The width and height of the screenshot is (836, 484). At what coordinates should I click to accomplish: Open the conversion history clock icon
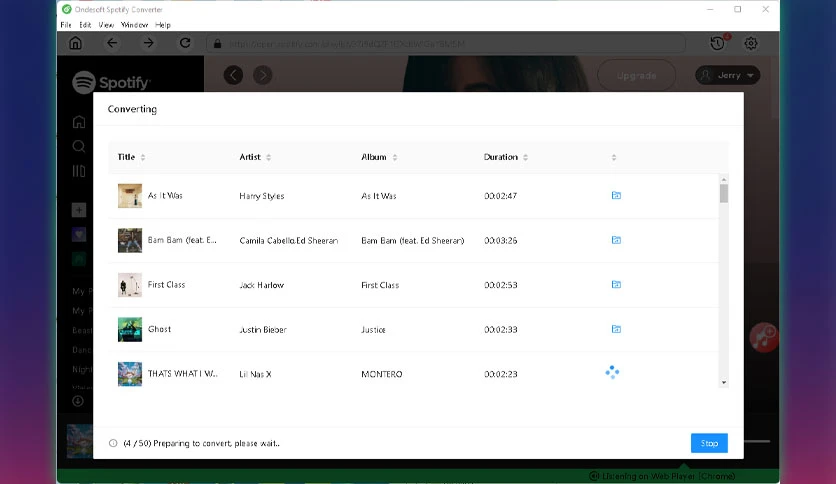pyautogui.click(x=718, y=43)
